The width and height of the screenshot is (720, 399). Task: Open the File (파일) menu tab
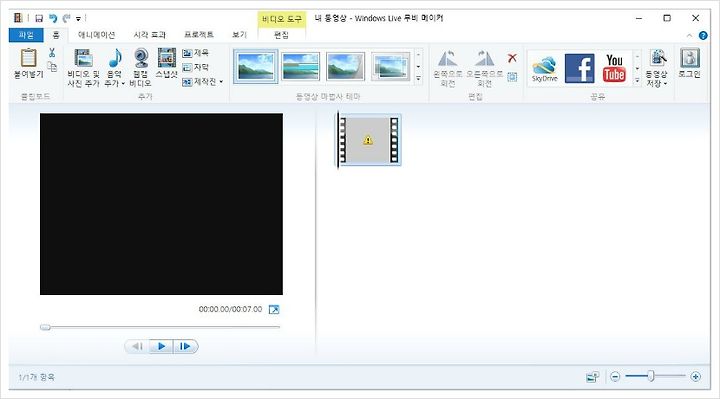pos(26,35)
